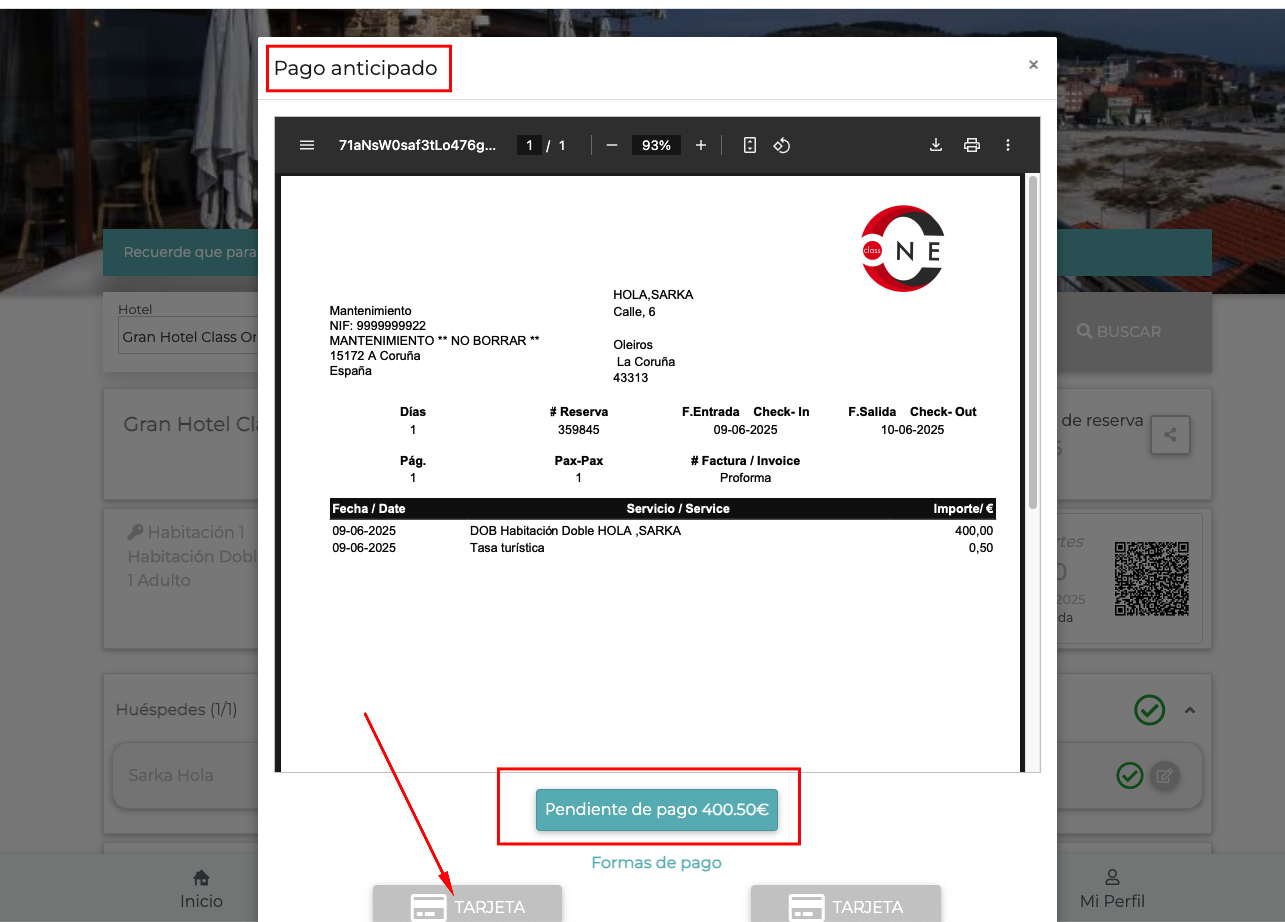Click the fit to page icon
This screenshot has width=1285, height=922.
750,145
